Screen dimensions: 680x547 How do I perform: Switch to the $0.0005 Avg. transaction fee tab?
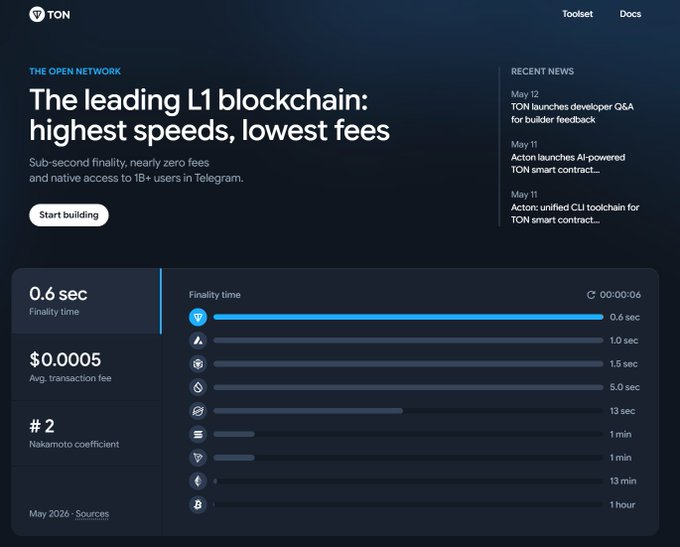pos(87,367)
